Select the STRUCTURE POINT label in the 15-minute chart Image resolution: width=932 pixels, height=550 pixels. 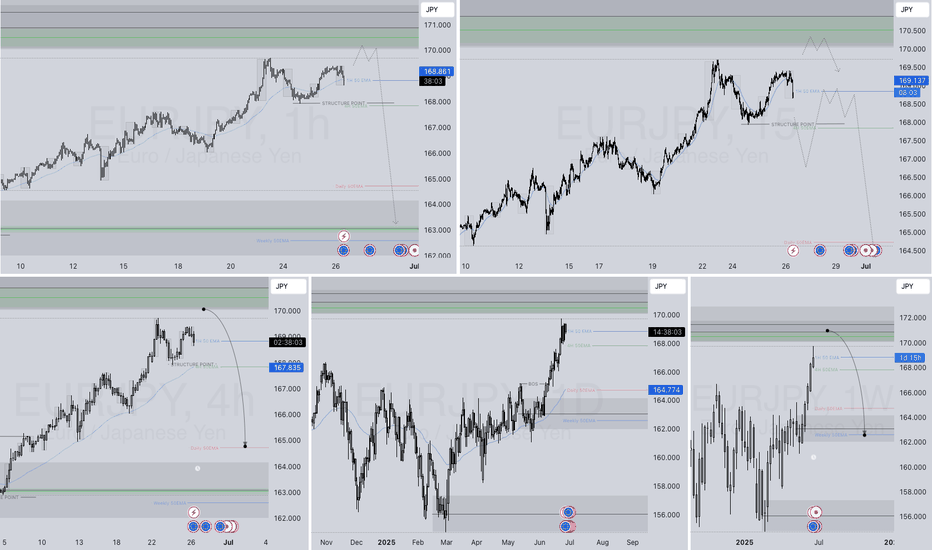click(x=793, y=124)
